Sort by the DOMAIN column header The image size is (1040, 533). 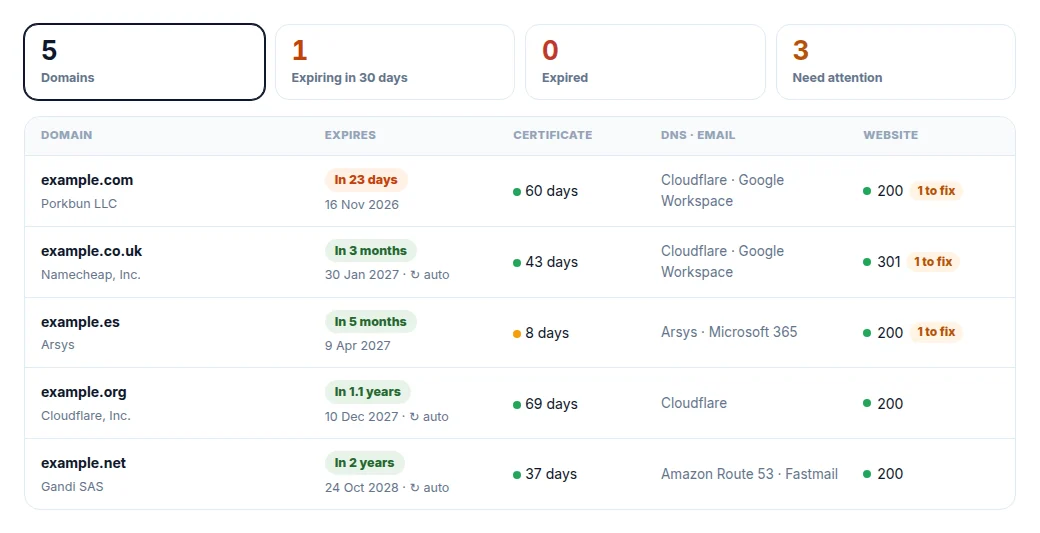coord(66,135)
